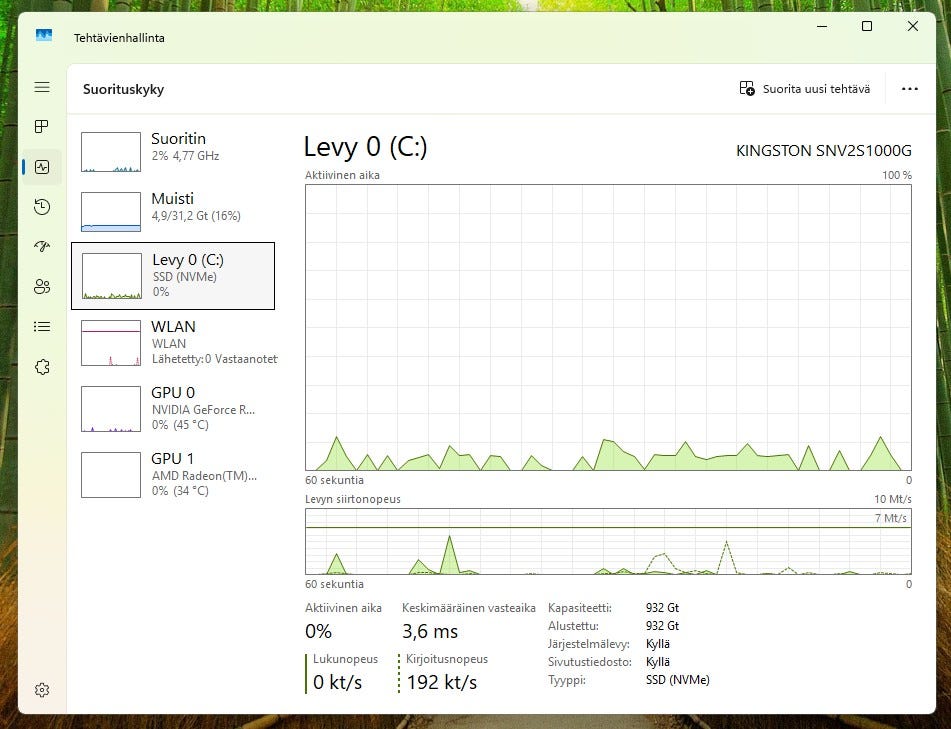Image resolution: width=951 pixels, height=729 pixels.
Task: Click the Task Manager app icon in title bar
Action: [44, 35]
